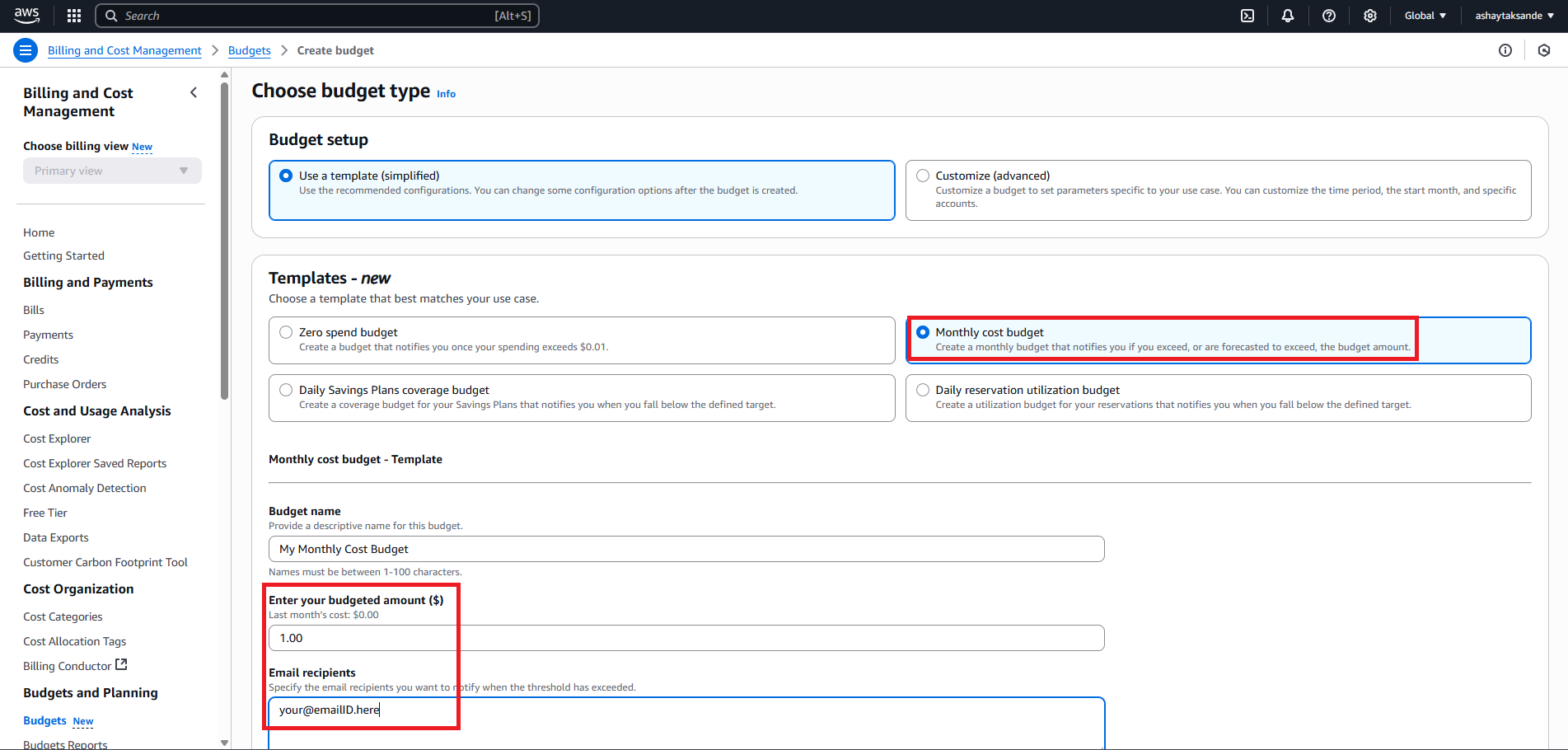This screenshot has width=1568, height=750.
Task: Click 'Monthly cost budget - Template' heading
Action: (x=355, y=459)
